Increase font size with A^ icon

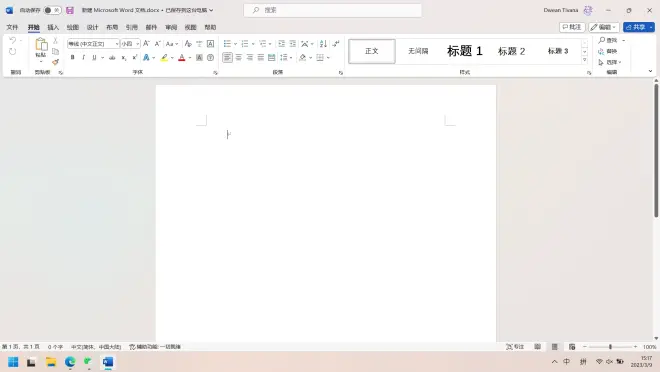point(146,43)
